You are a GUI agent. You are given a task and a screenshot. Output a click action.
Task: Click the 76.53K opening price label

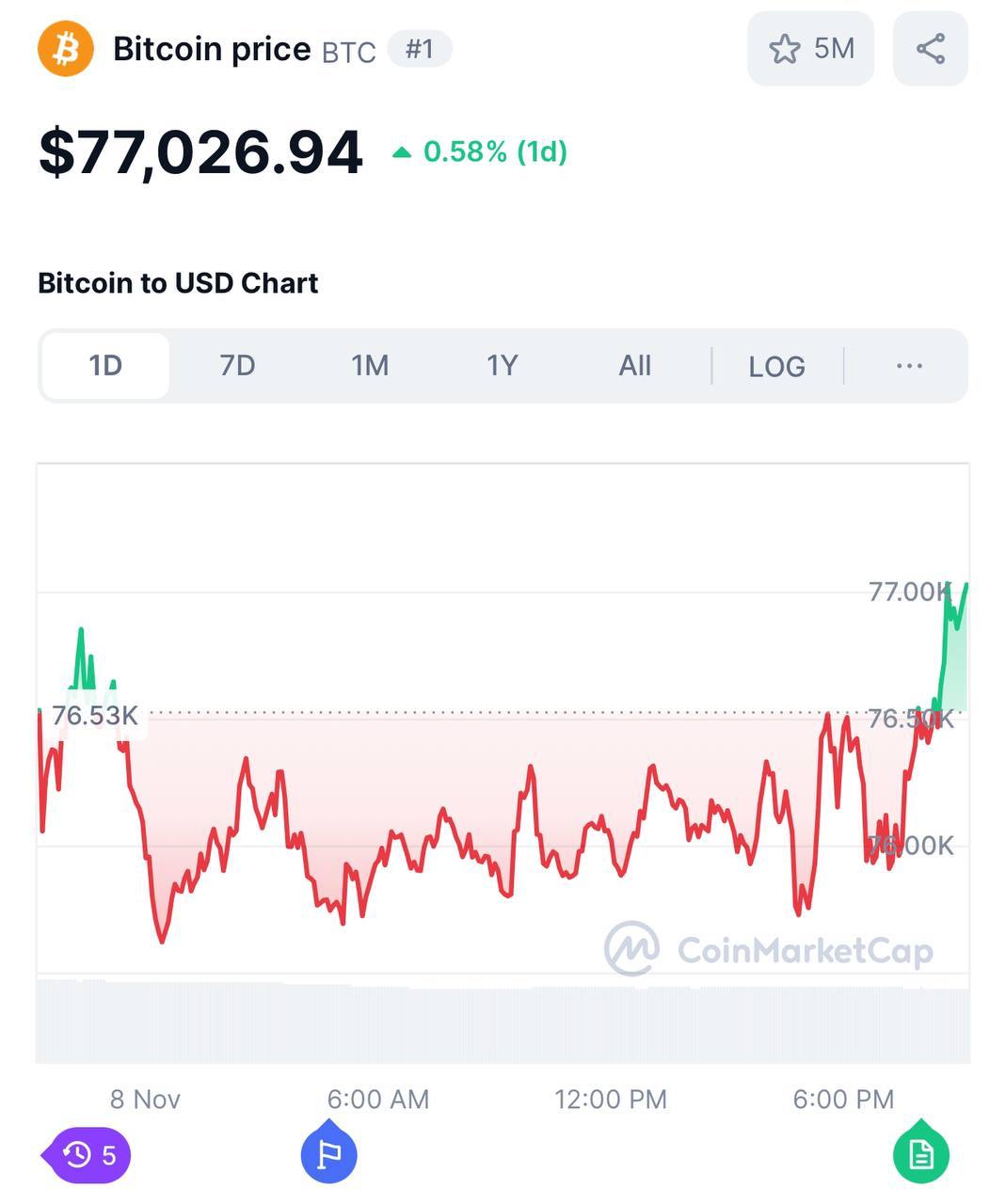click(x=95, y=716)
